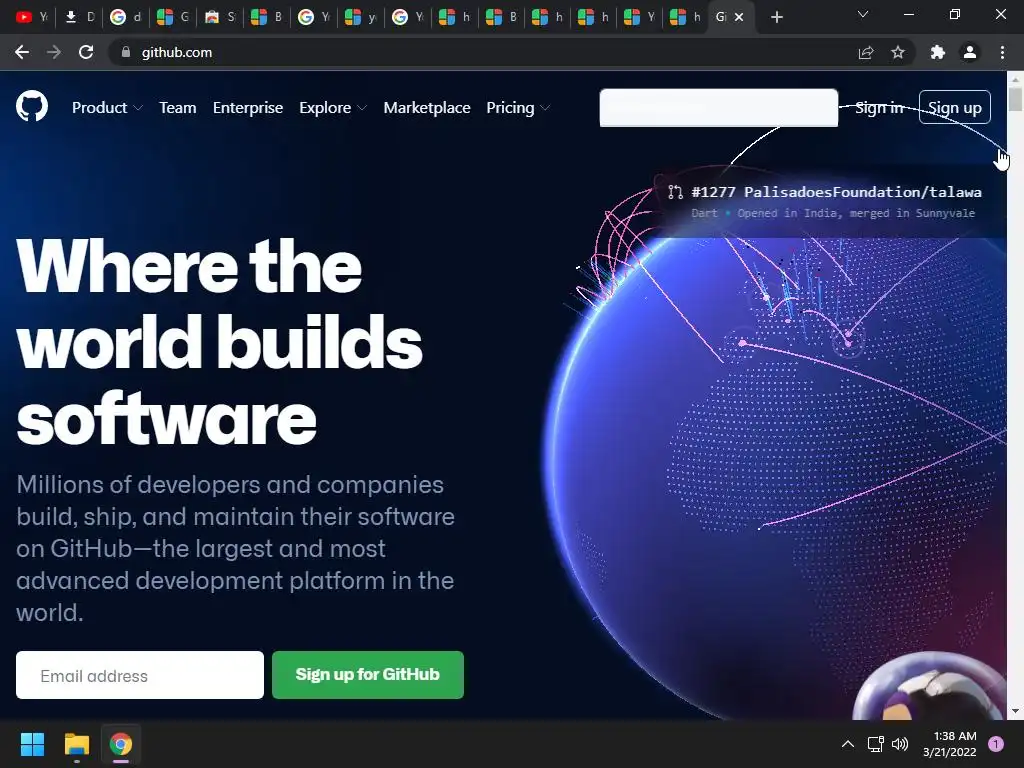Share this page using the share icon

point(866,52)
